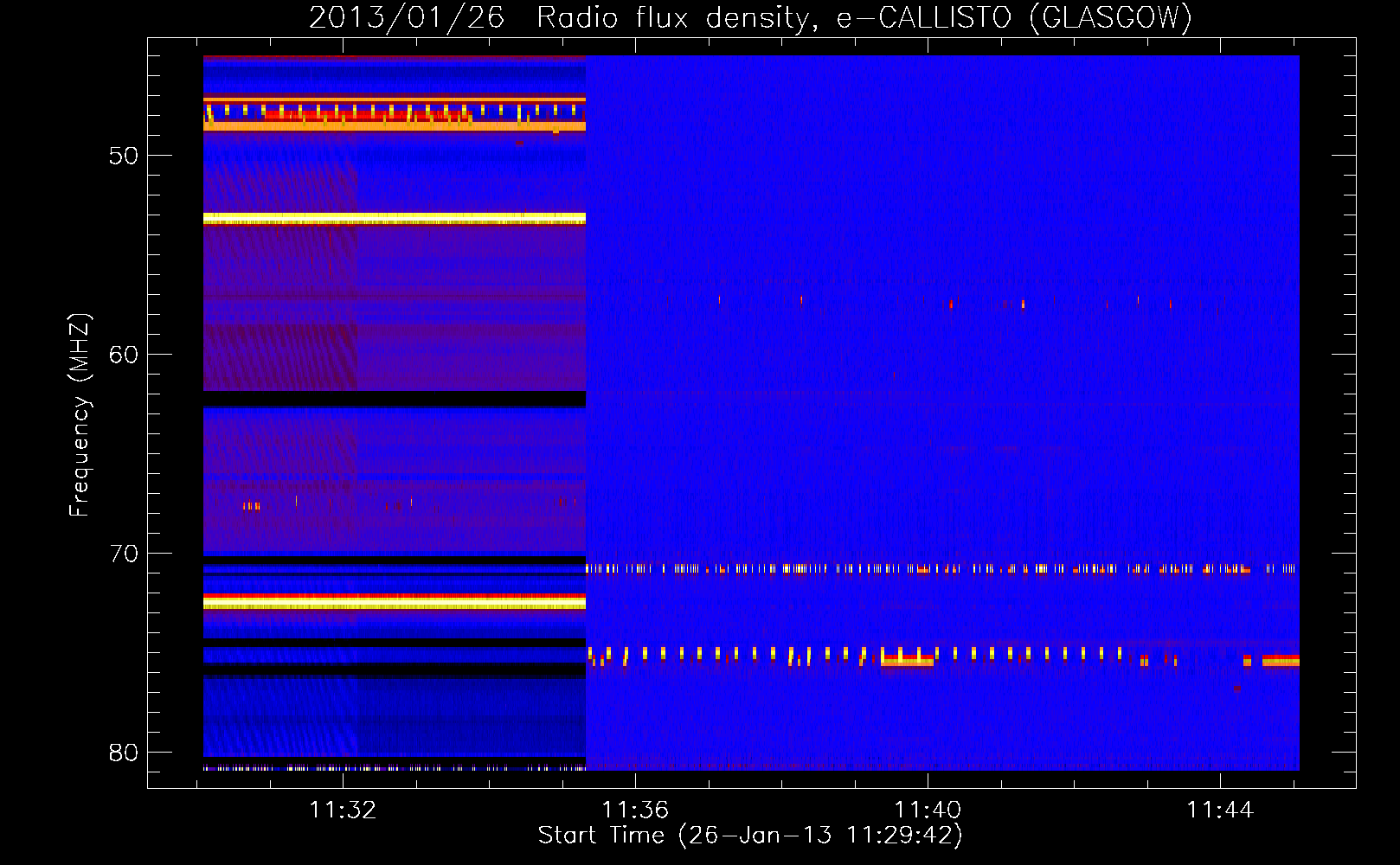Screen dimensions: 1400x865
Task: Click the bright yellow band near 53 MHz
Action: [x=395, y=218]
